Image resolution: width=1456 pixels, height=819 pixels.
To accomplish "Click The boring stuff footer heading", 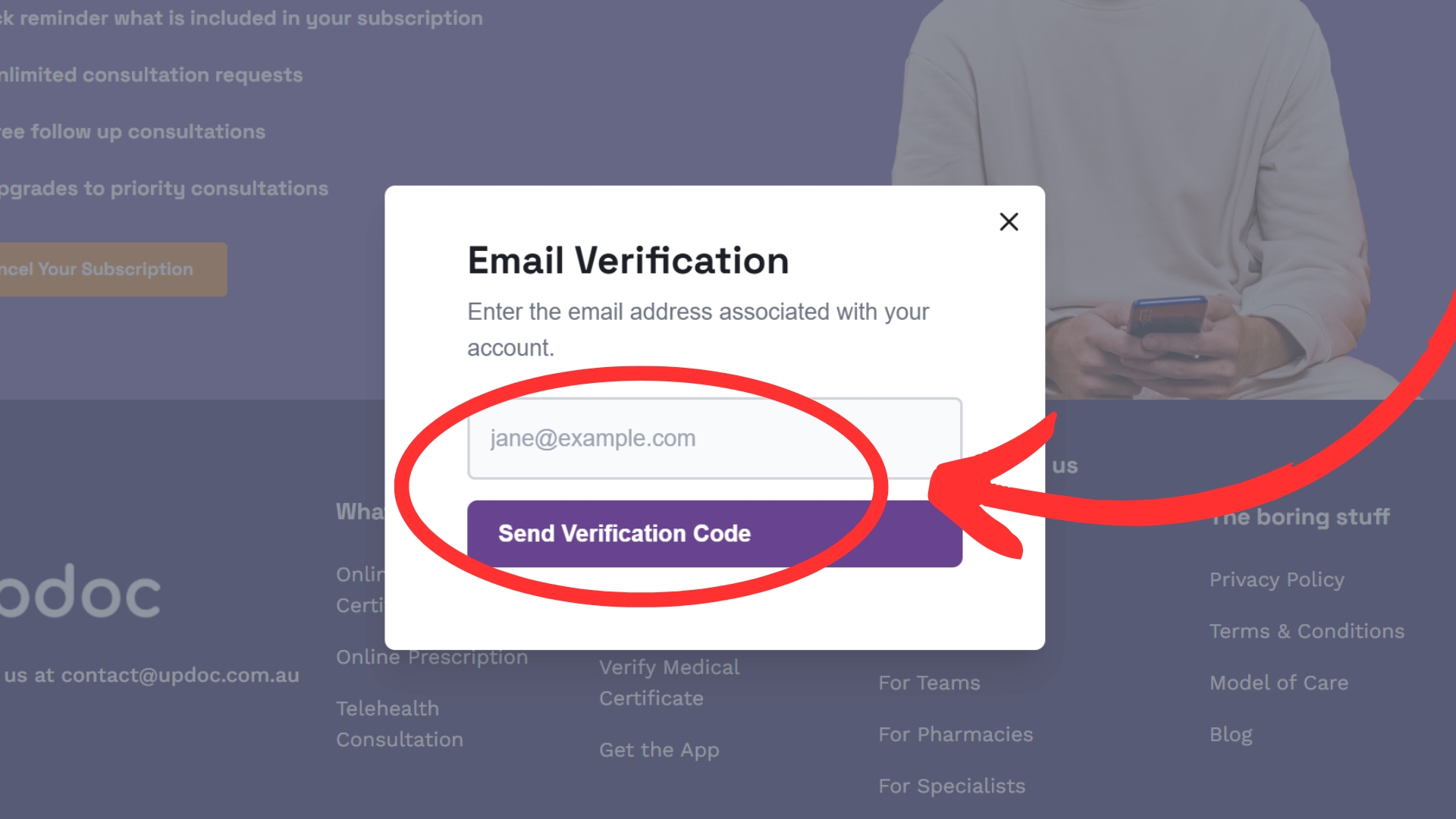I will [1300, 517].
